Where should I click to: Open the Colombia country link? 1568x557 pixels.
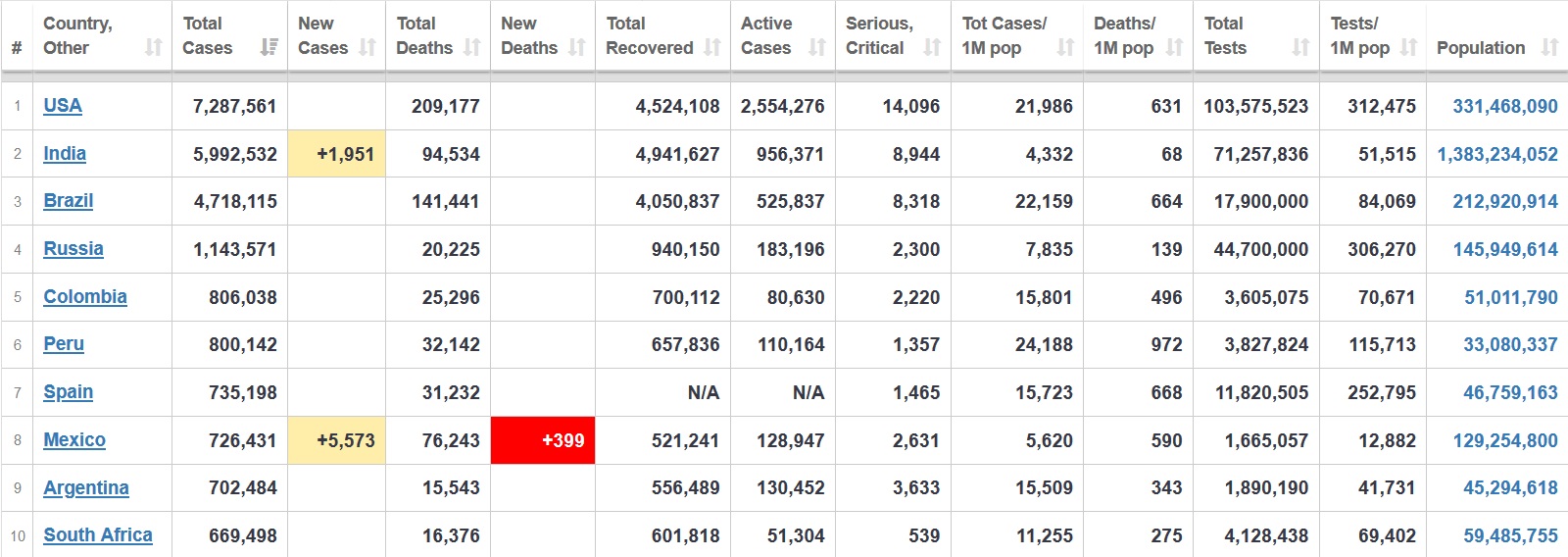(x=85, y=296)
